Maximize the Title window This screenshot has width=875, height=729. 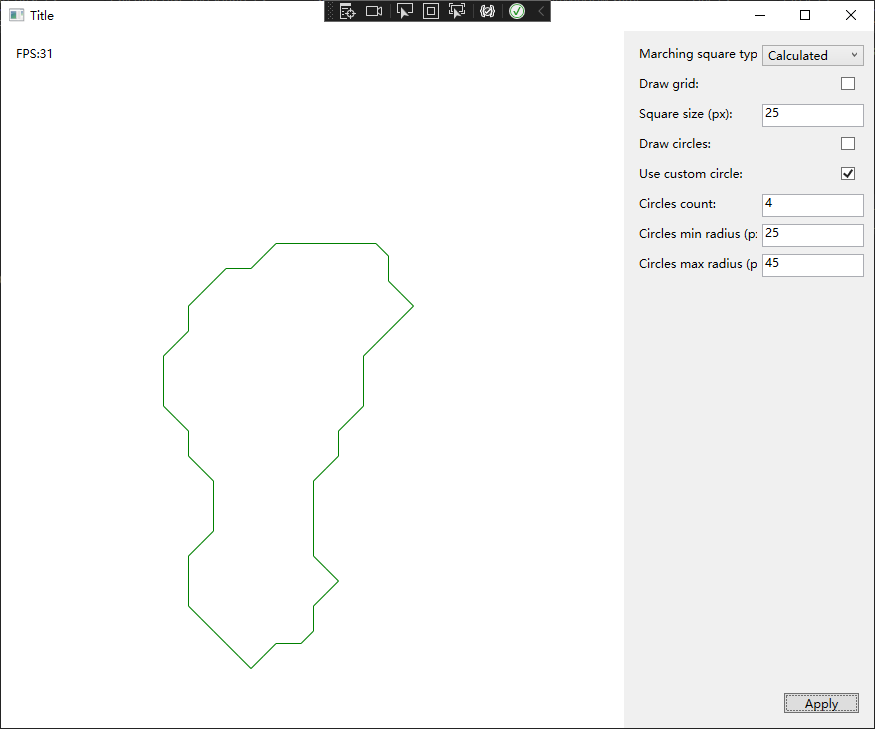[805, 15]
